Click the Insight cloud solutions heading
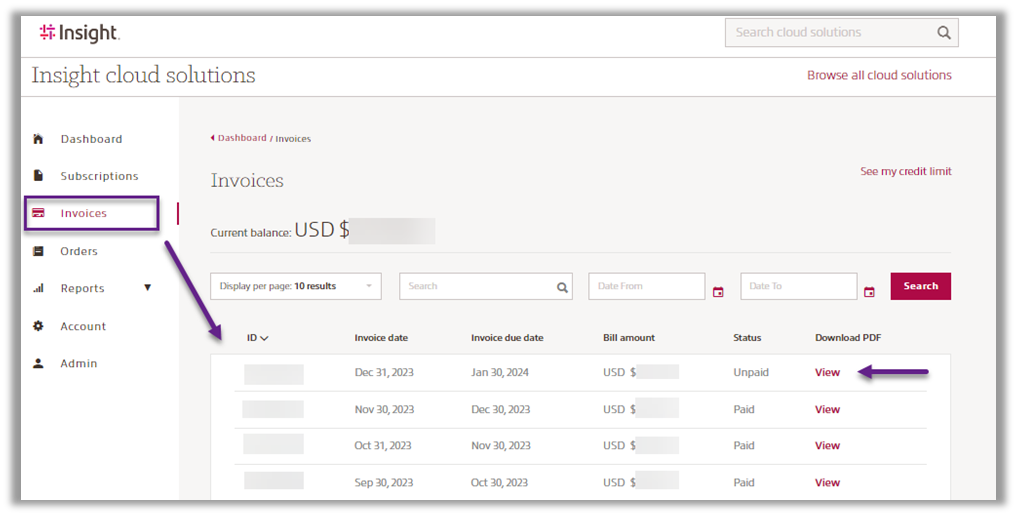The image size is (1017, 516). 143,75
